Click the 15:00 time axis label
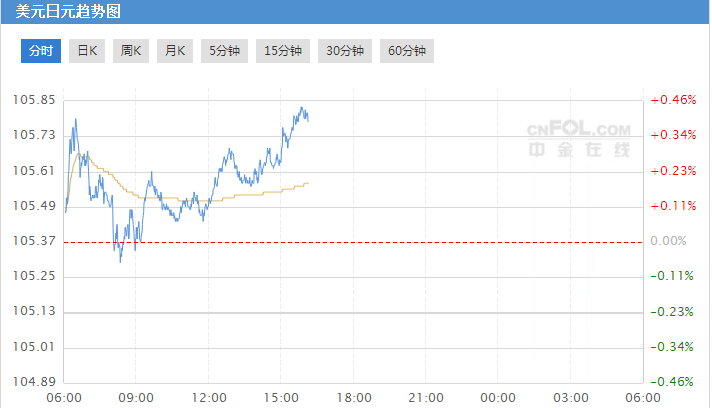712x408 pixels. [281, 398]
